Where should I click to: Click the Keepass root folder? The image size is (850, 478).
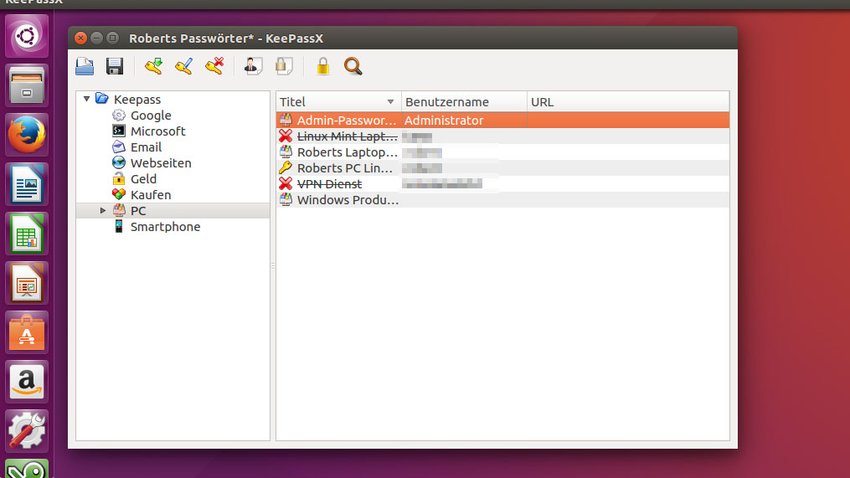[x=137, y=99]
